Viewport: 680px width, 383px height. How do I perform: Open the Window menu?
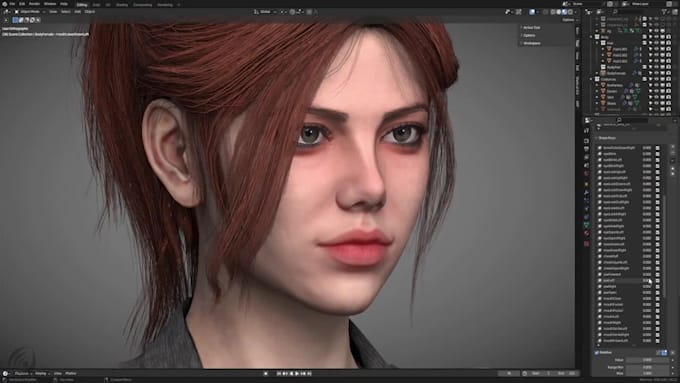(x=50, y=4)
